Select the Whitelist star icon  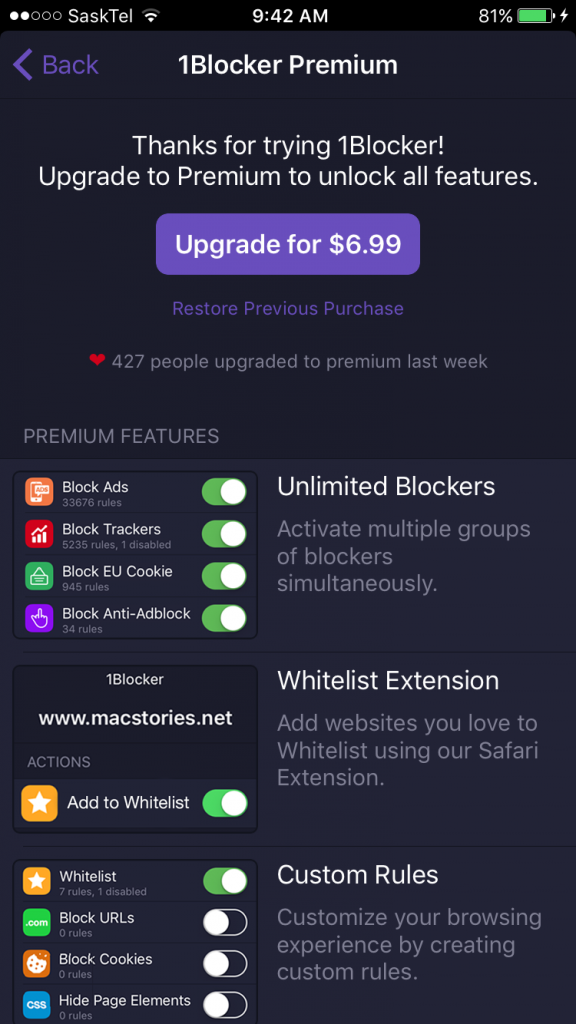pos(35,881)
